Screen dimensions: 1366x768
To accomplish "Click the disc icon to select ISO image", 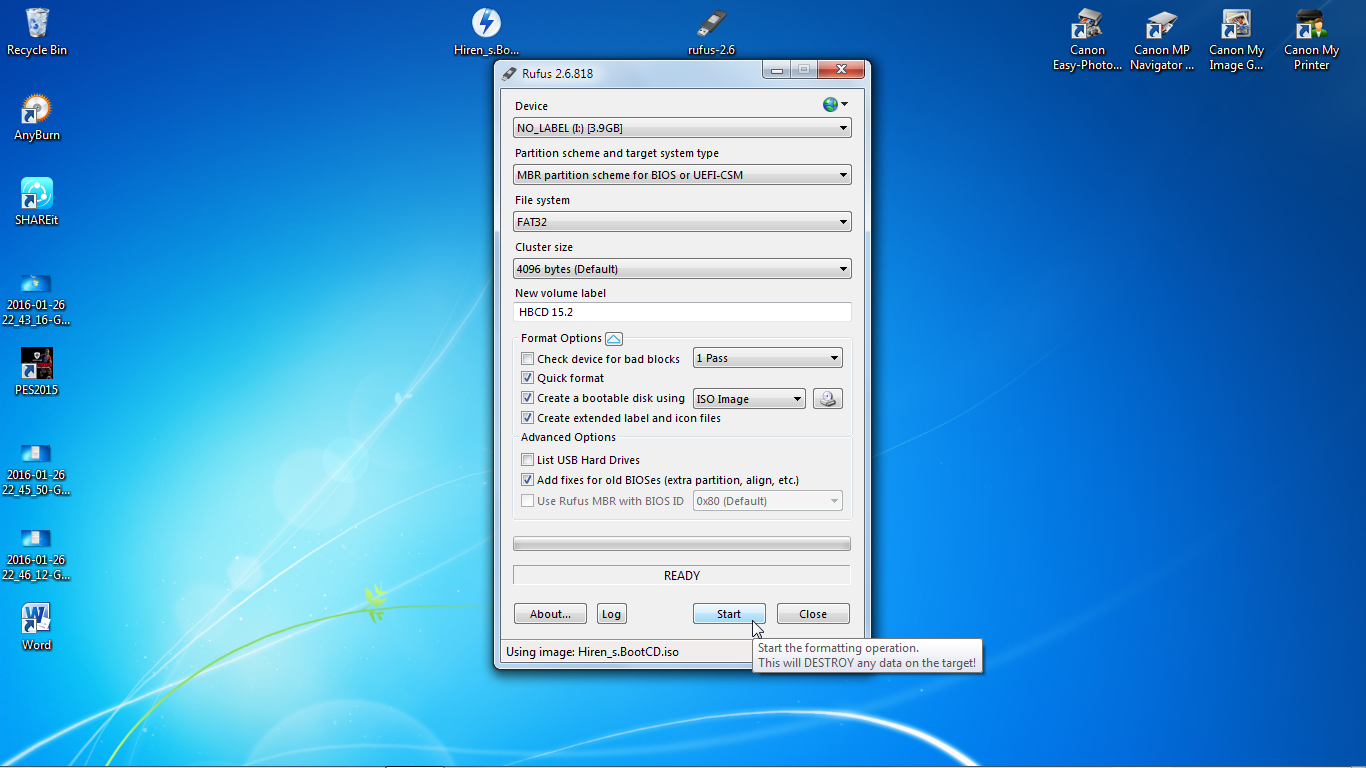I will [827, 399].
